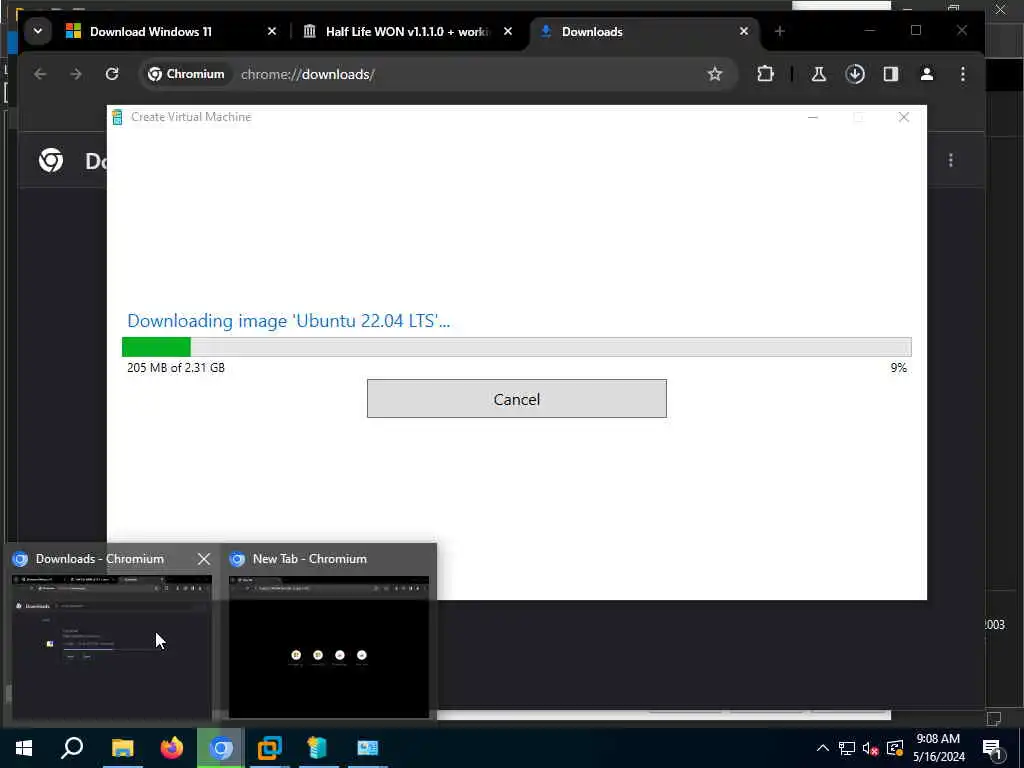This screenshot has width=1024, height=768.
Task: Bookmark this page with the star
Action: click(714, 74)
